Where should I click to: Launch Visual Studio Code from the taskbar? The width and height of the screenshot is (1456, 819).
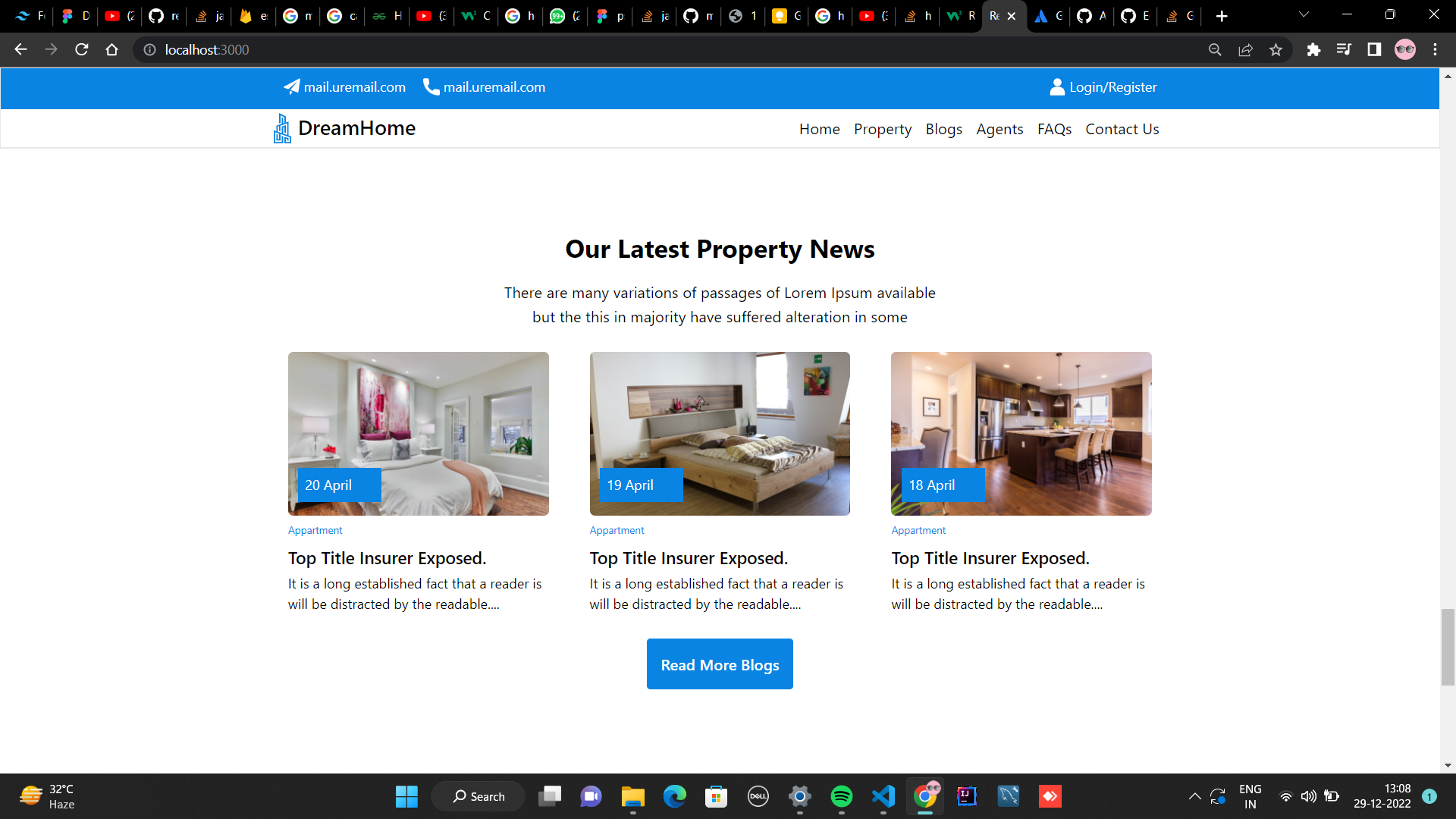(883, 796)
